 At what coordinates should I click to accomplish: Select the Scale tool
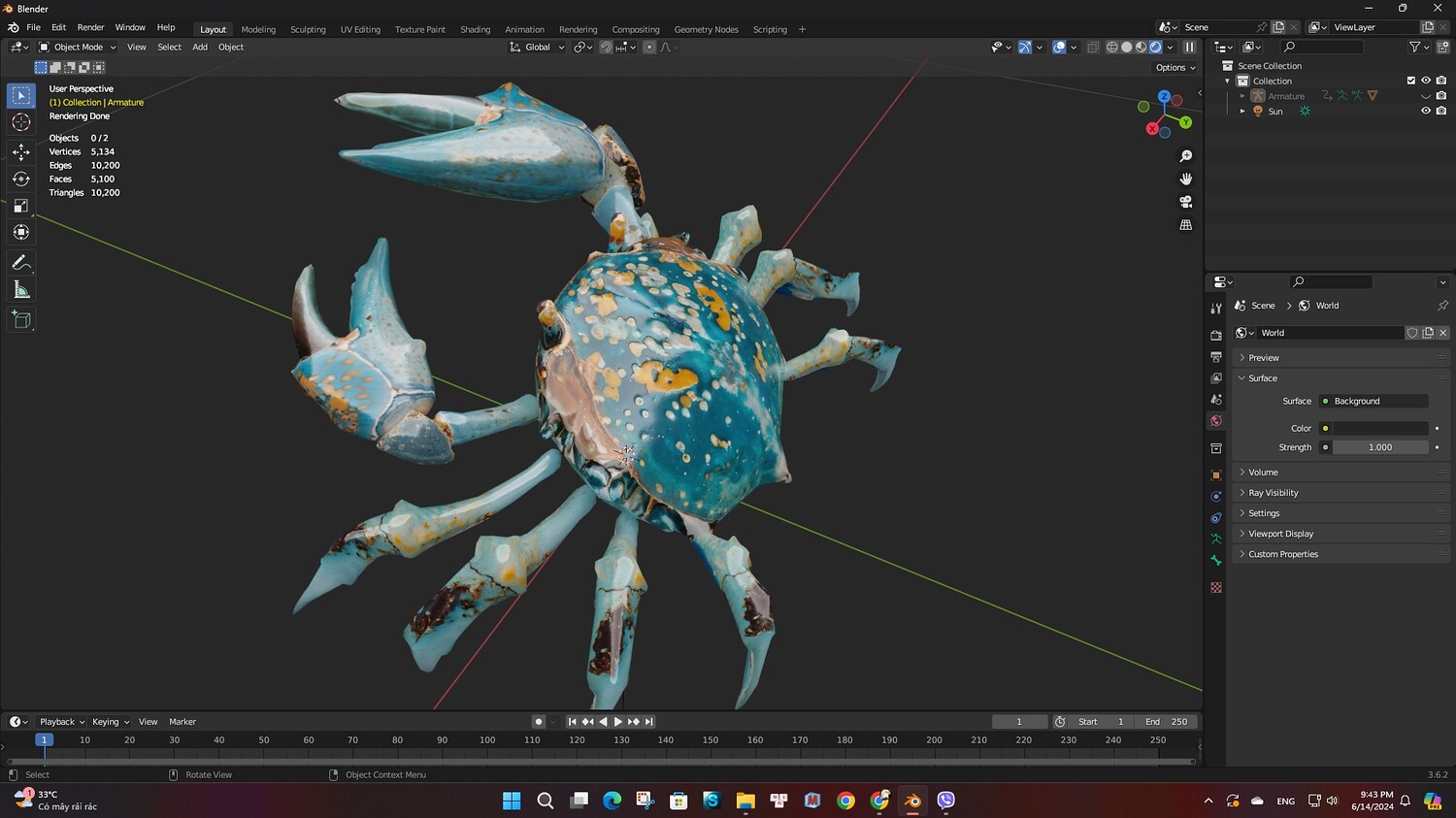[21, 206]
